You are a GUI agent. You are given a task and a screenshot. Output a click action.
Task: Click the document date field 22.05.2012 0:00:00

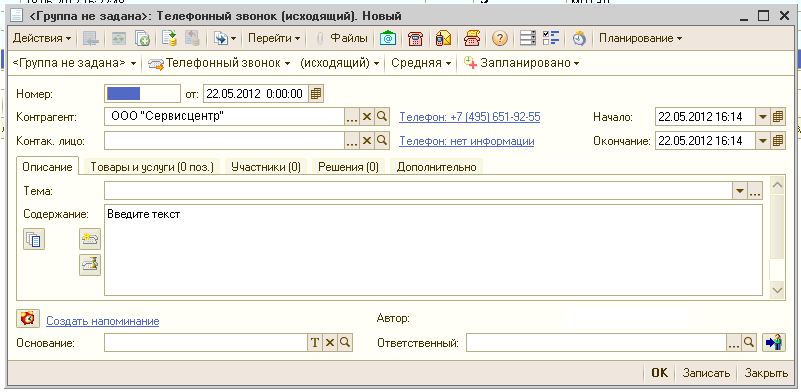pyautogui.click(x=255, y=94)
